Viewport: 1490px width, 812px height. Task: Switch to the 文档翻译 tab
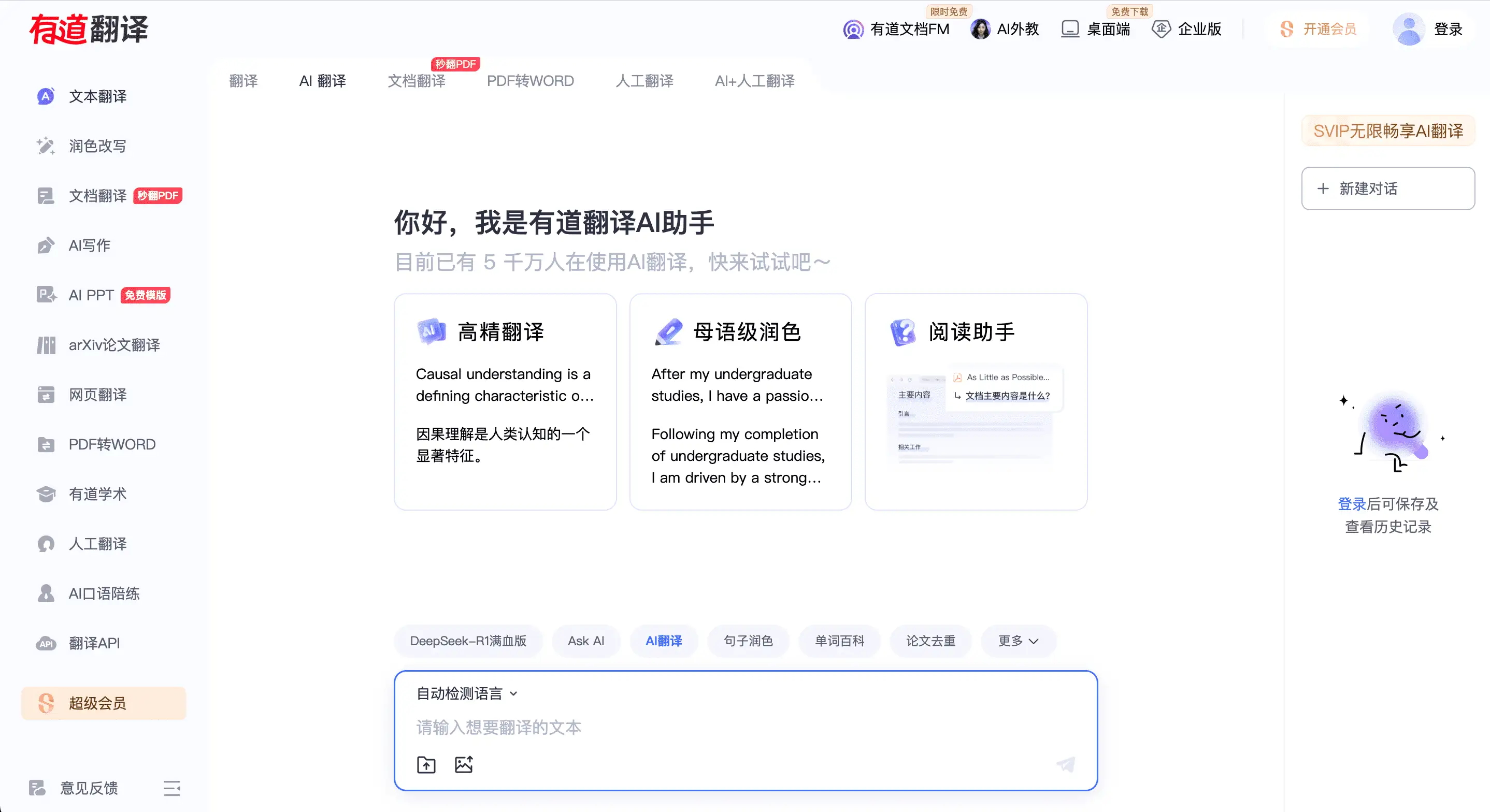click(417, 81)
